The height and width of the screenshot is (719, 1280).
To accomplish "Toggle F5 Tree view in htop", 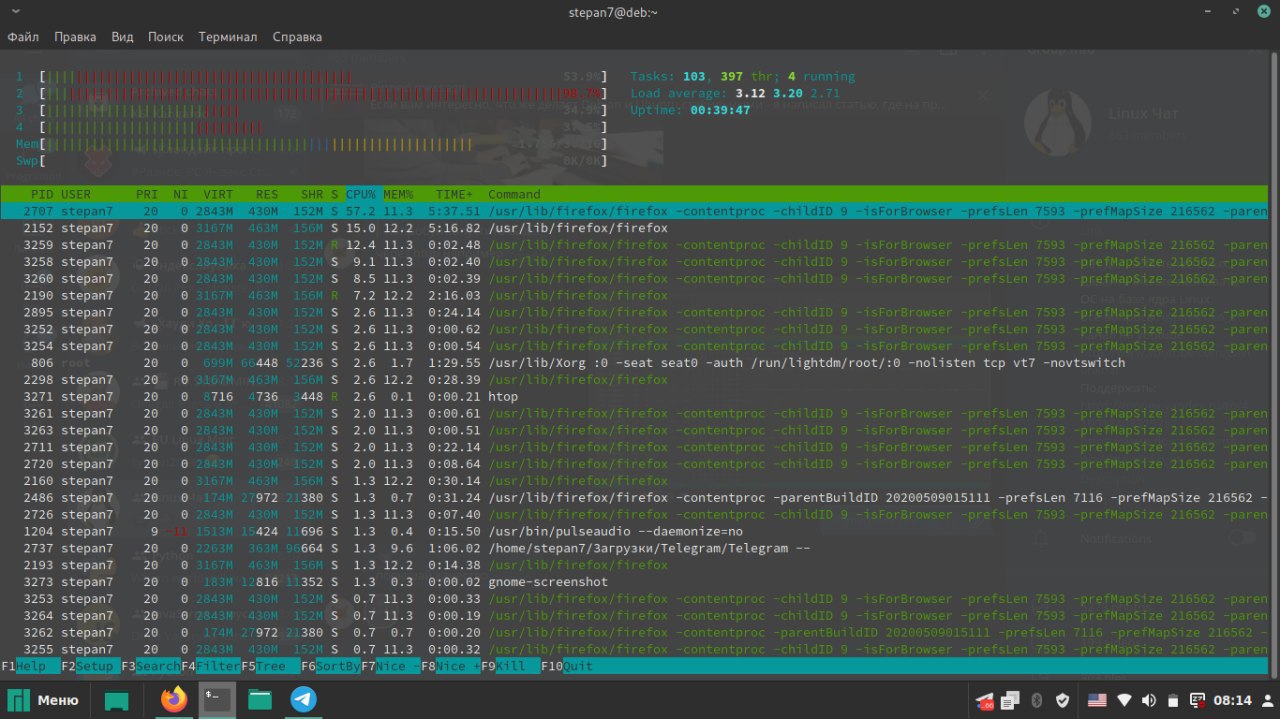I will tap(270, 666).
